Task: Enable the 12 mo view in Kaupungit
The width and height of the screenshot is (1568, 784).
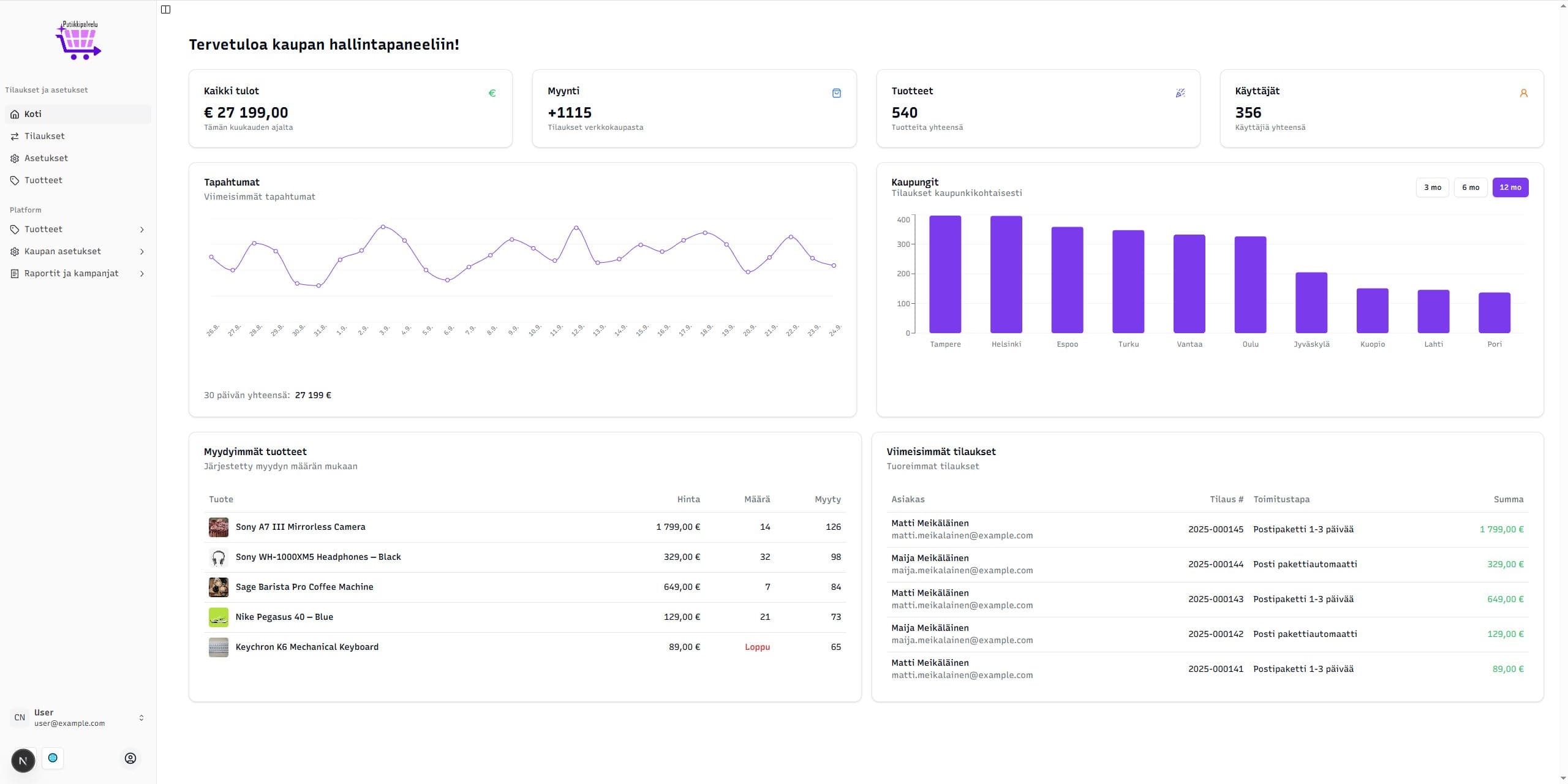Action: [x=1510, y=187]
